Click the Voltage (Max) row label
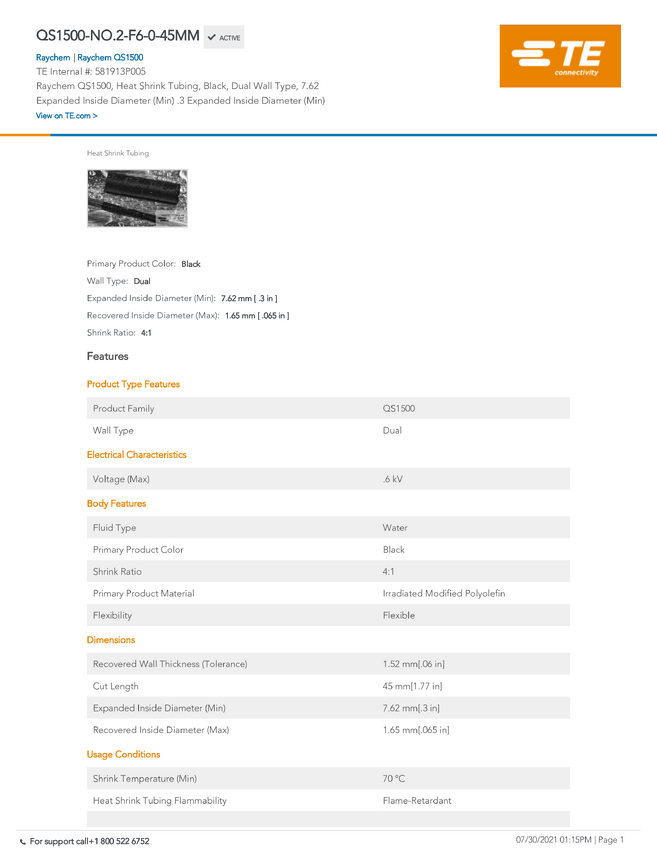Viewport: 657px width, 850px height. [x=121, y=479]
